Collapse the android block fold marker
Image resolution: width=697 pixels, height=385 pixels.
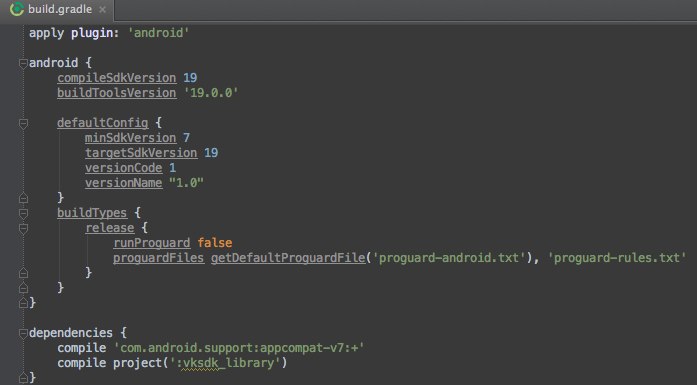click(24, 63)
